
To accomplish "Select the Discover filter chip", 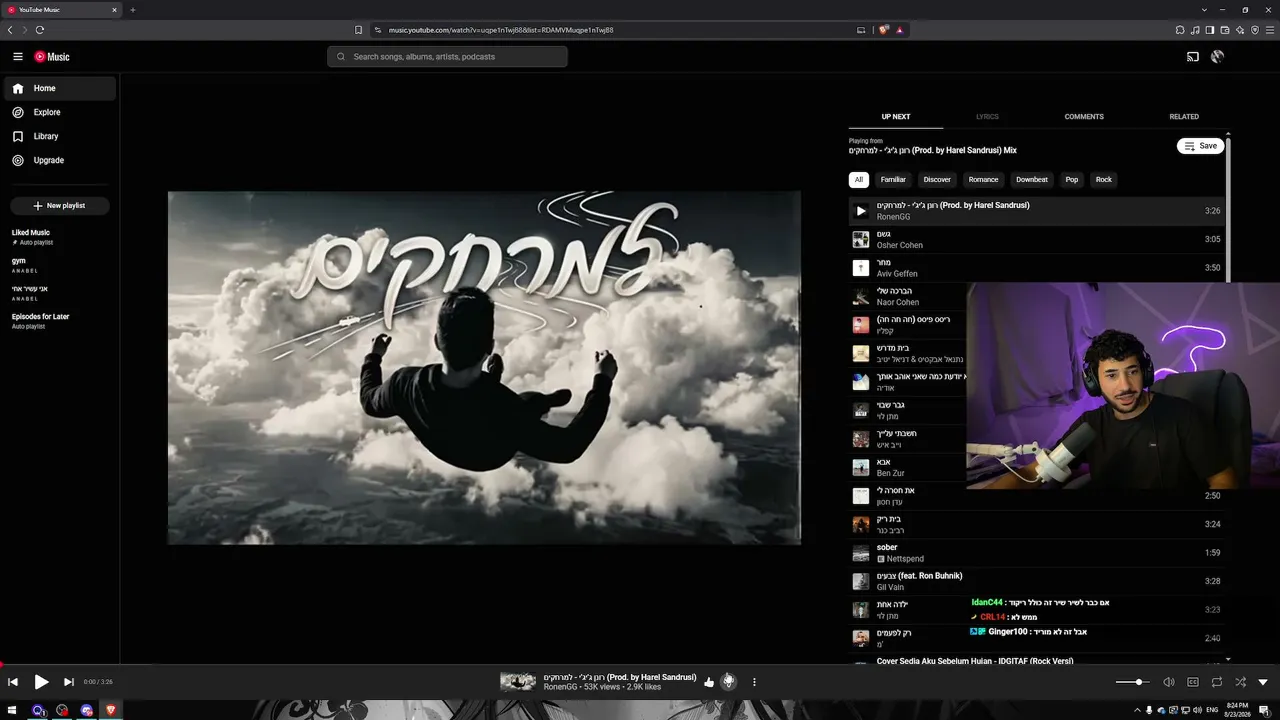I will (937, 180).
